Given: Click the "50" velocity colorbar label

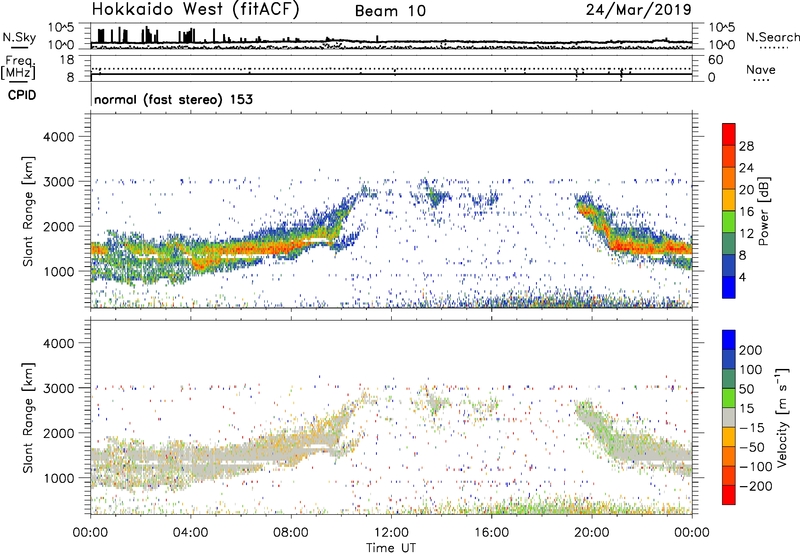Looking at the screenshot, I should point(746,389).
